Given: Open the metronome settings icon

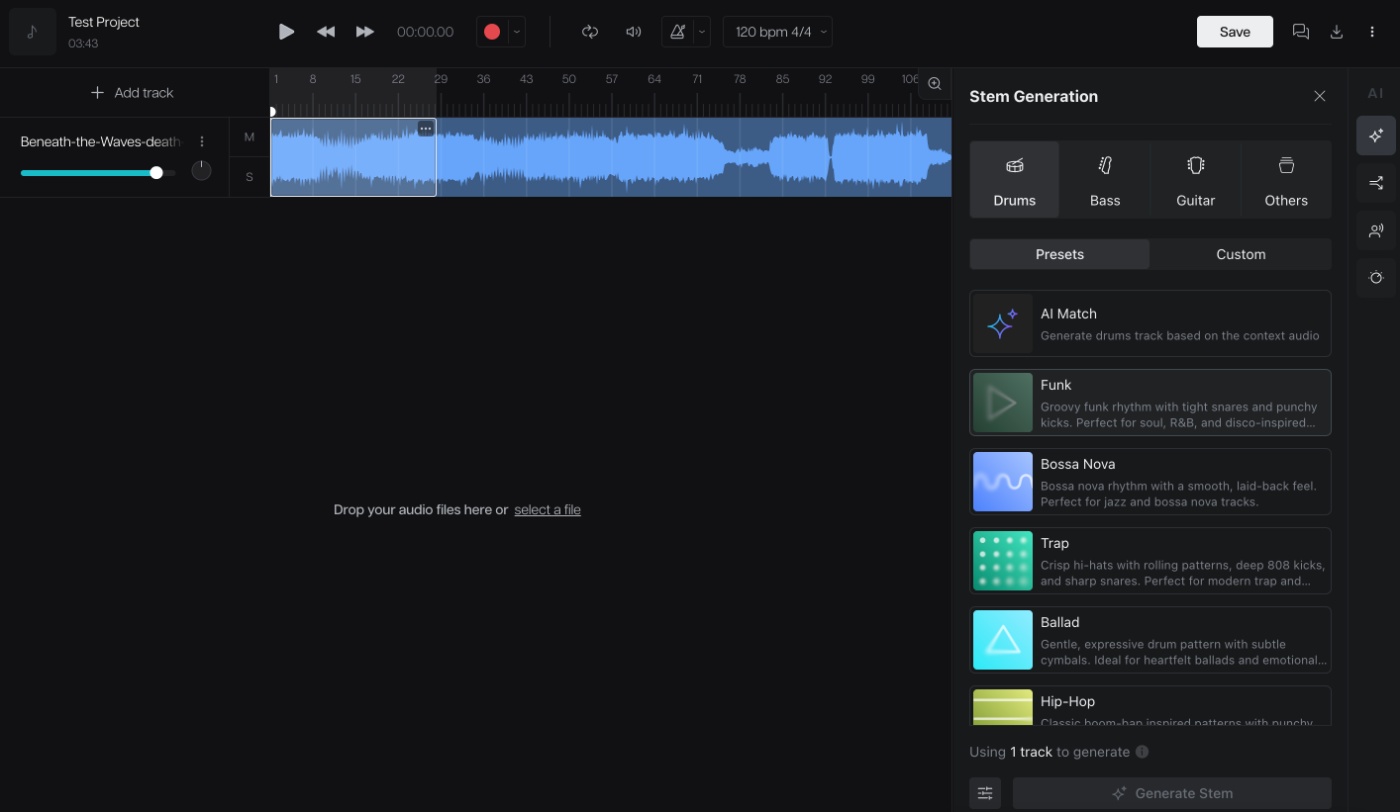Looking at the screenshot, I should click(676, 31).
